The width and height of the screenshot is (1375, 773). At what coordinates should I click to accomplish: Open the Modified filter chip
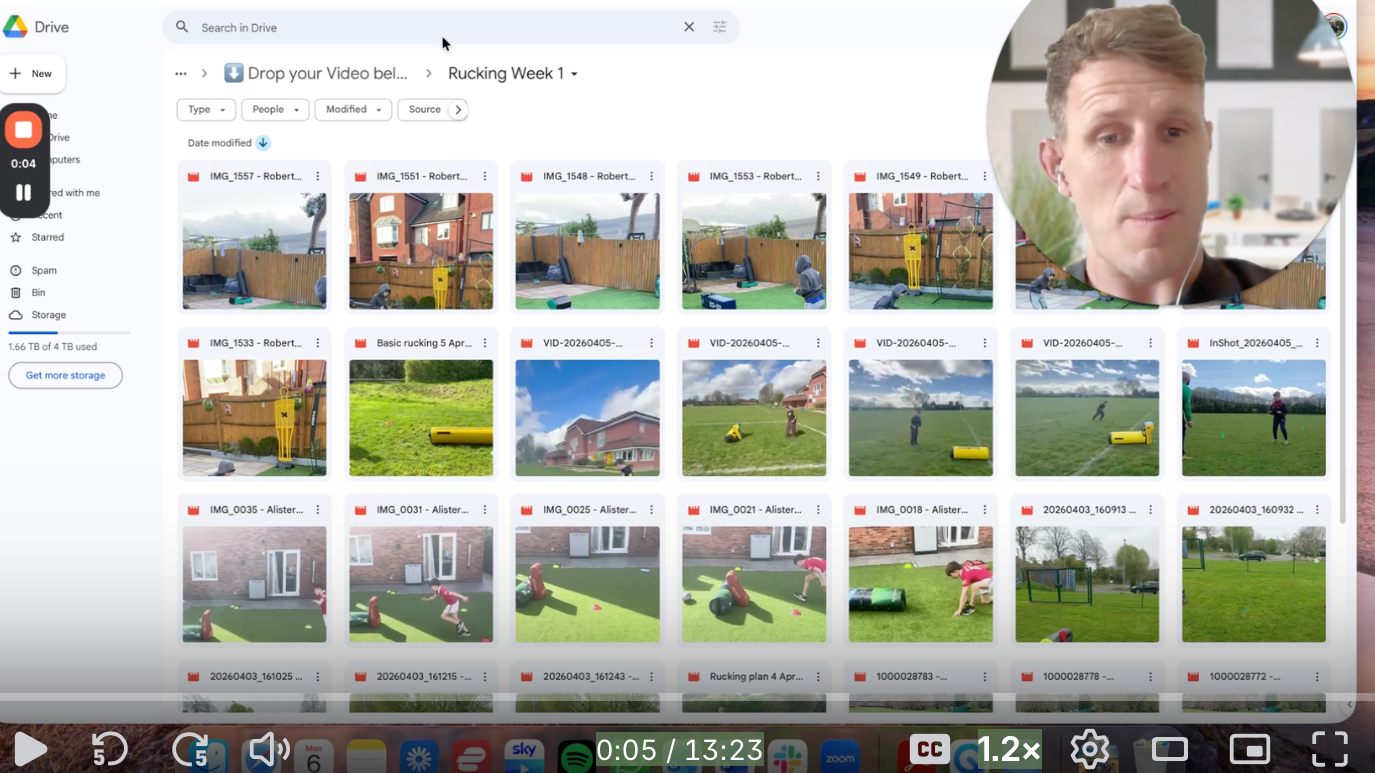[353, 110]
